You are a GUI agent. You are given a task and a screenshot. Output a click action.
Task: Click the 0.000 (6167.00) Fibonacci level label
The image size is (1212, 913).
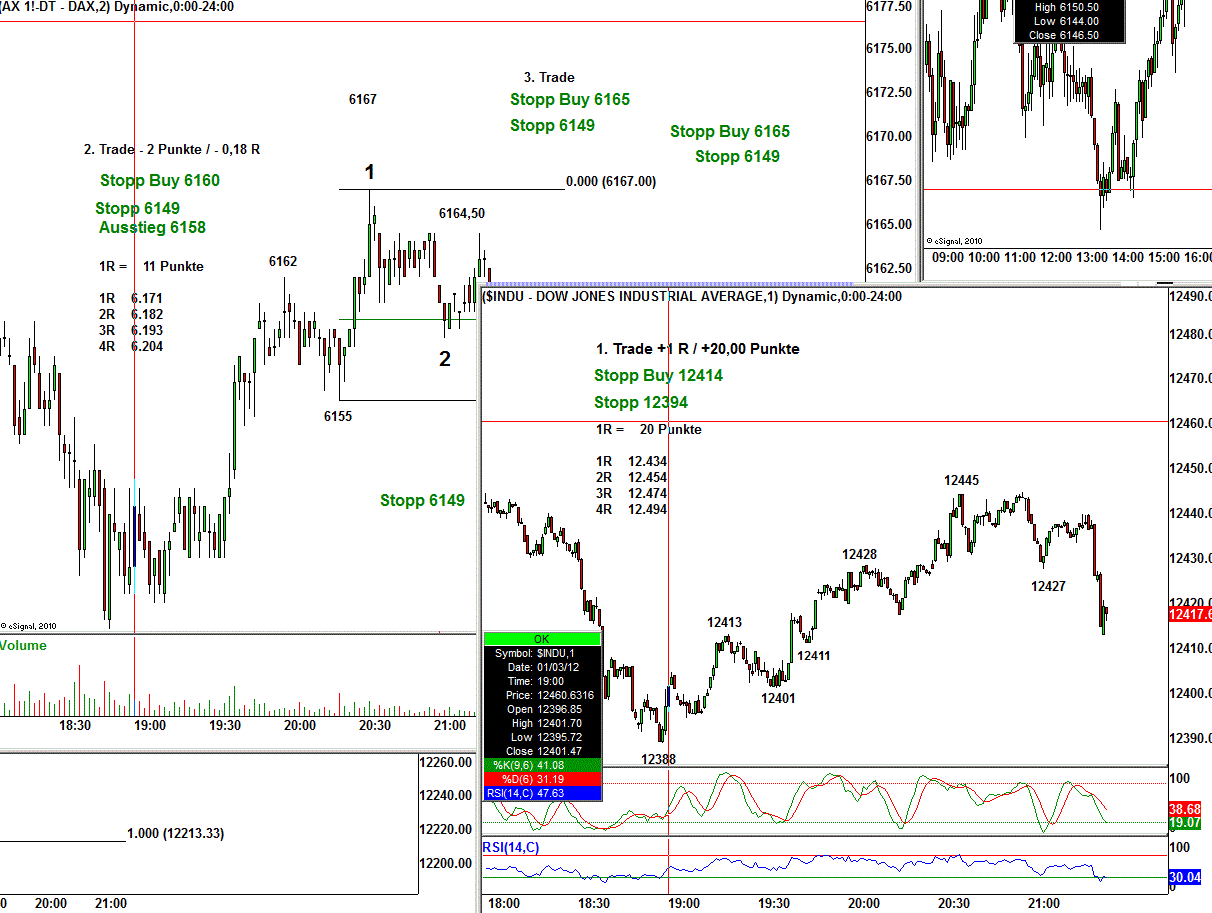tap(611, 181)
